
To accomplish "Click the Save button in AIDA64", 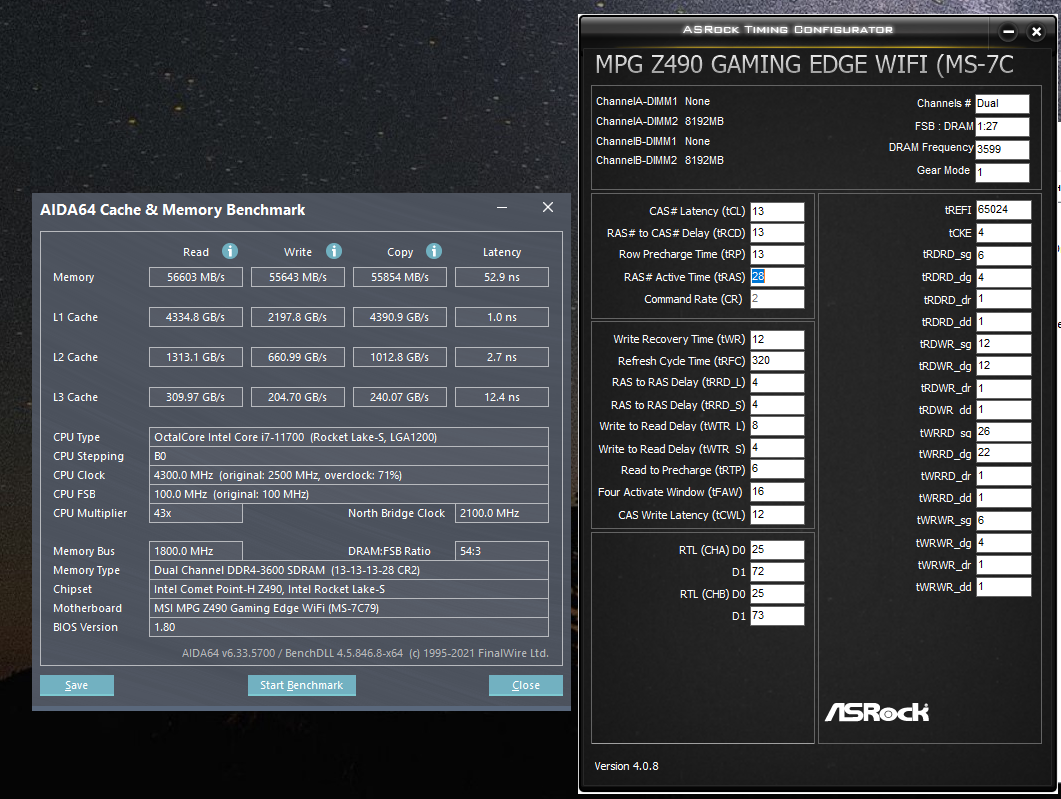I will pyautogui.click(x=76, y=685).
